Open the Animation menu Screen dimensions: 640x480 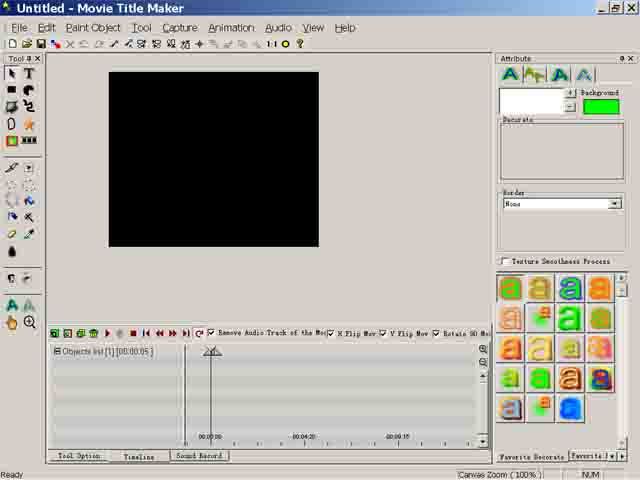click(230, 28)
